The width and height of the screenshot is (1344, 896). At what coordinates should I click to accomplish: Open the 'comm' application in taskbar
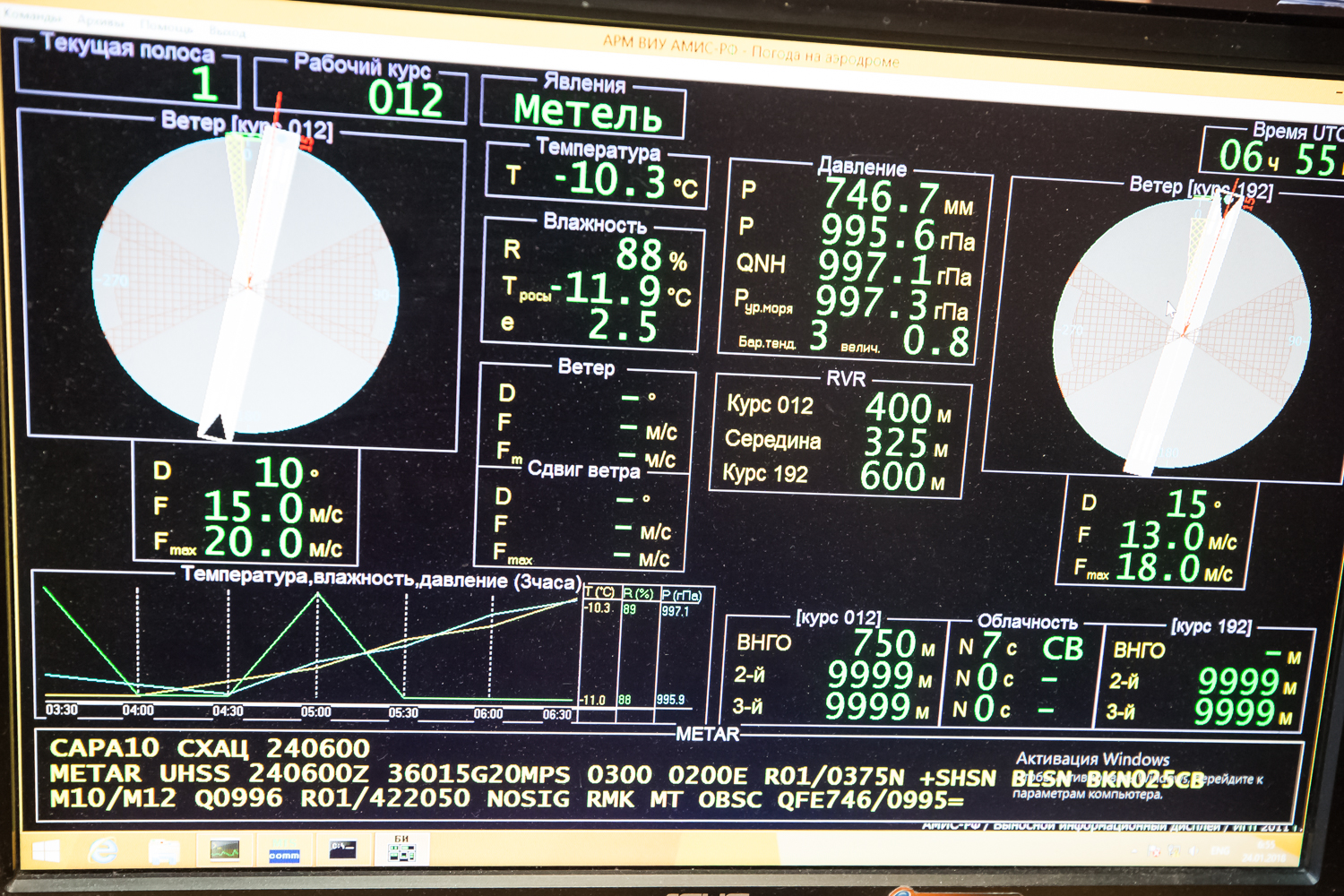pyautogui.click(x=284, y=852)
